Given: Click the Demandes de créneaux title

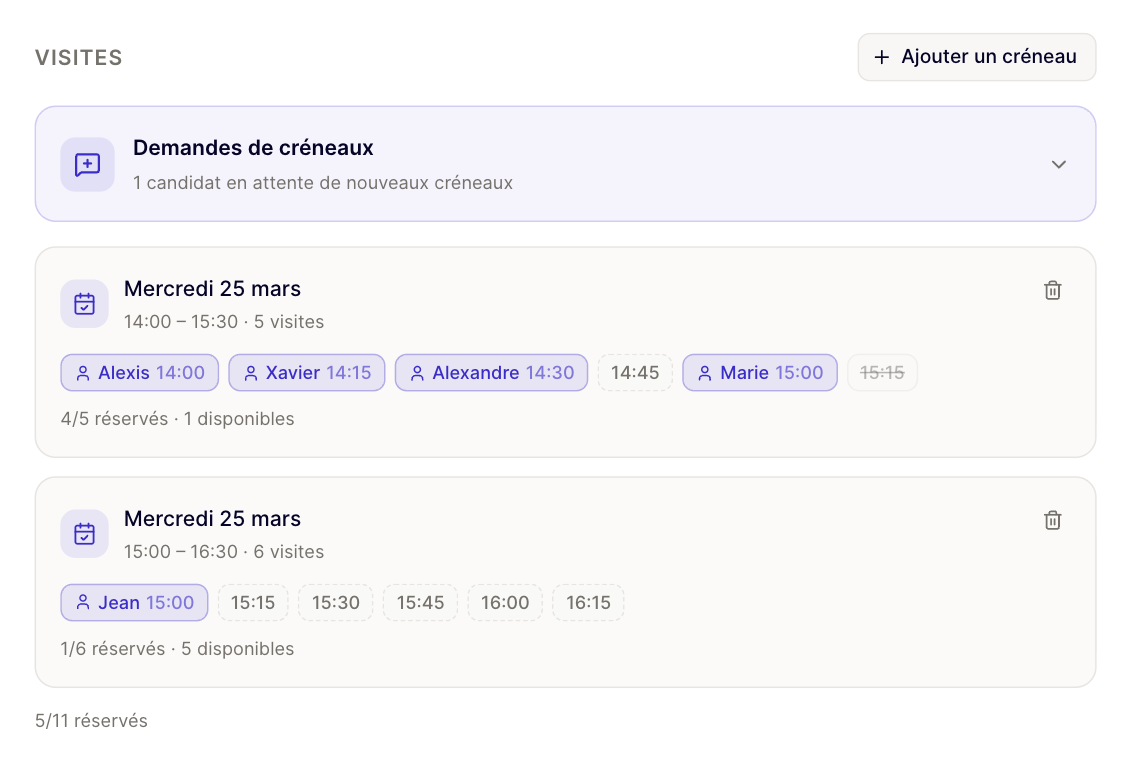Looking at the screenshot, I should click(x=253, y=148).
